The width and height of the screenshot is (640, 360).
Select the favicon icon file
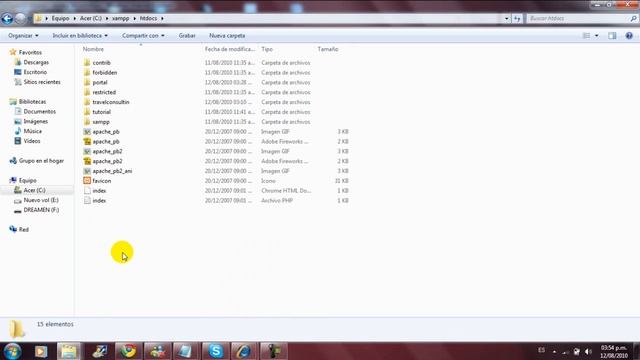(102, 181)
